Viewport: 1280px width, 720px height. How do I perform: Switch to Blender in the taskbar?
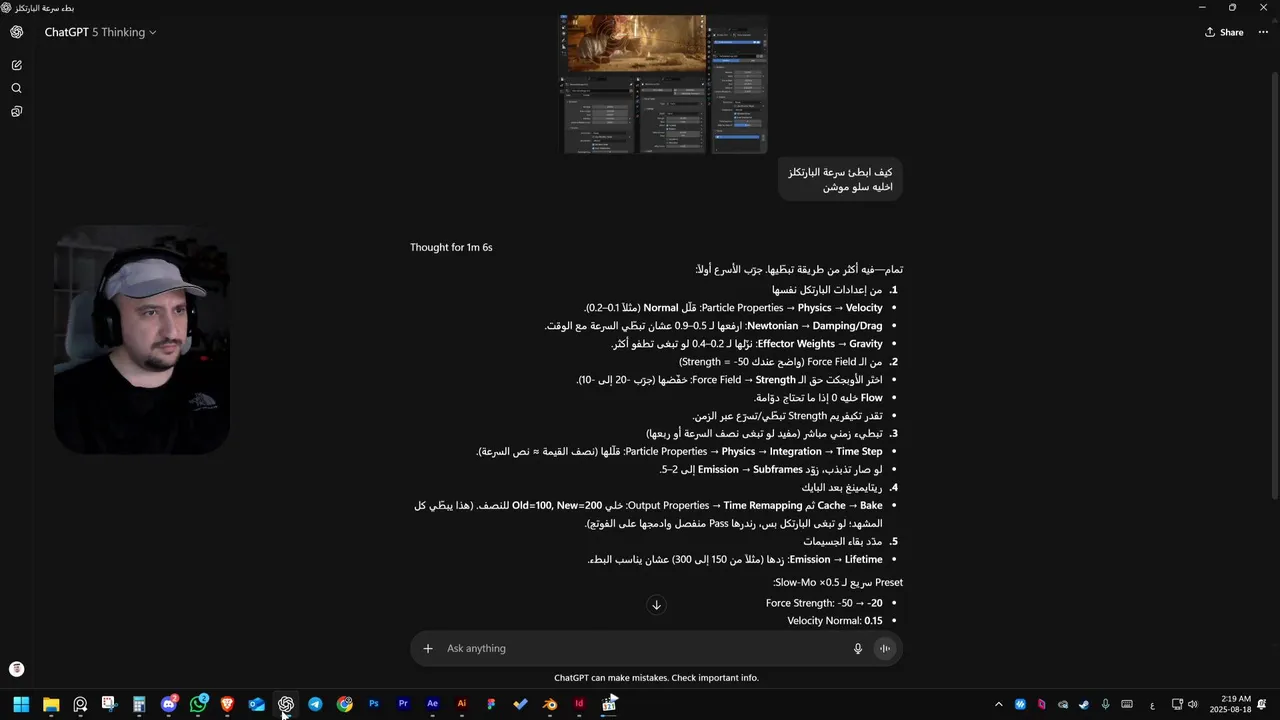point(550,704)
